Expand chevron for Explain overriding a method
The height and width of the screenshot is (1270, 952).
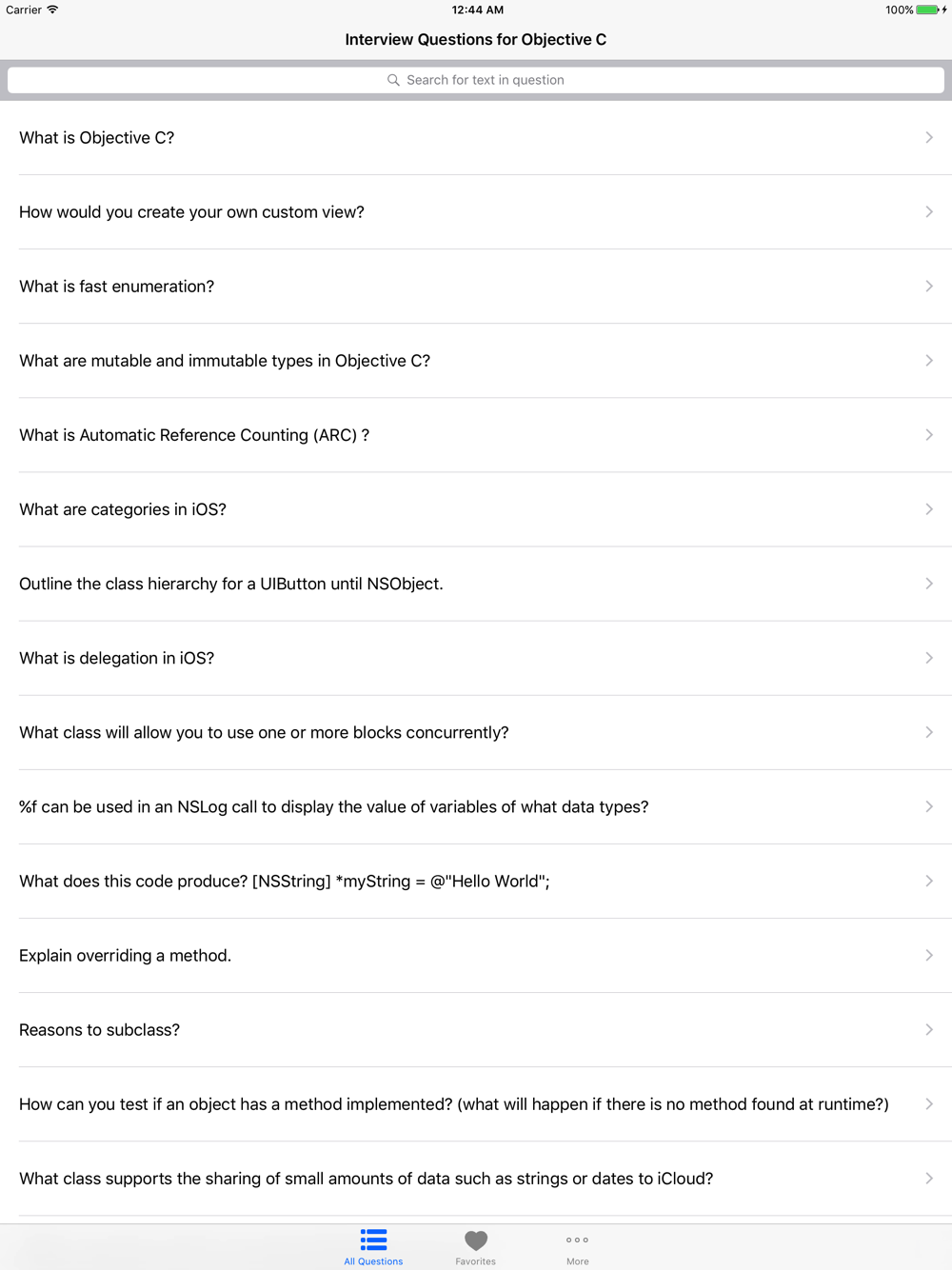point(929,956)
